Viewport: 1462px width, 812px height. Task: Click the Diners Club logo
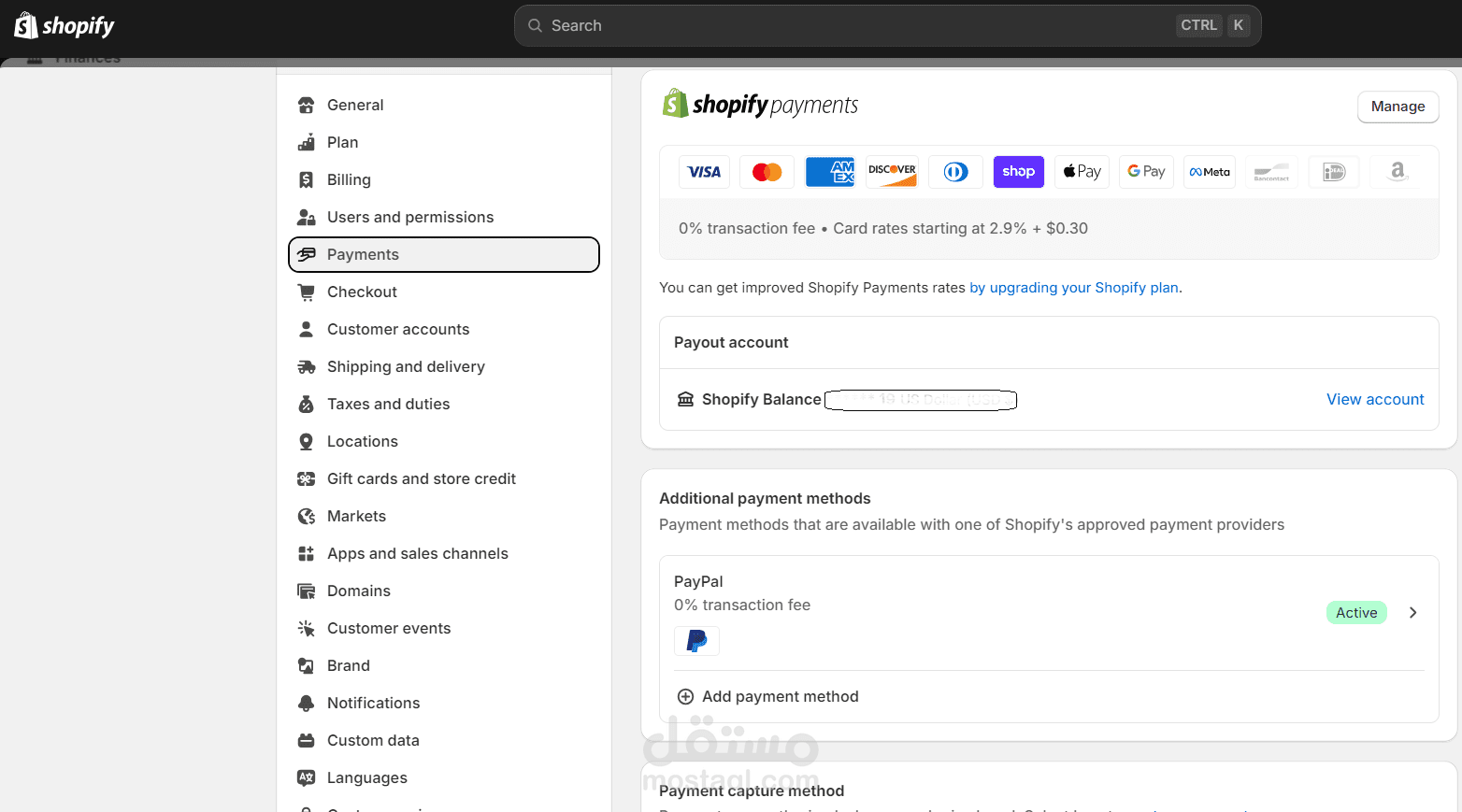click(x=955, y=172)
